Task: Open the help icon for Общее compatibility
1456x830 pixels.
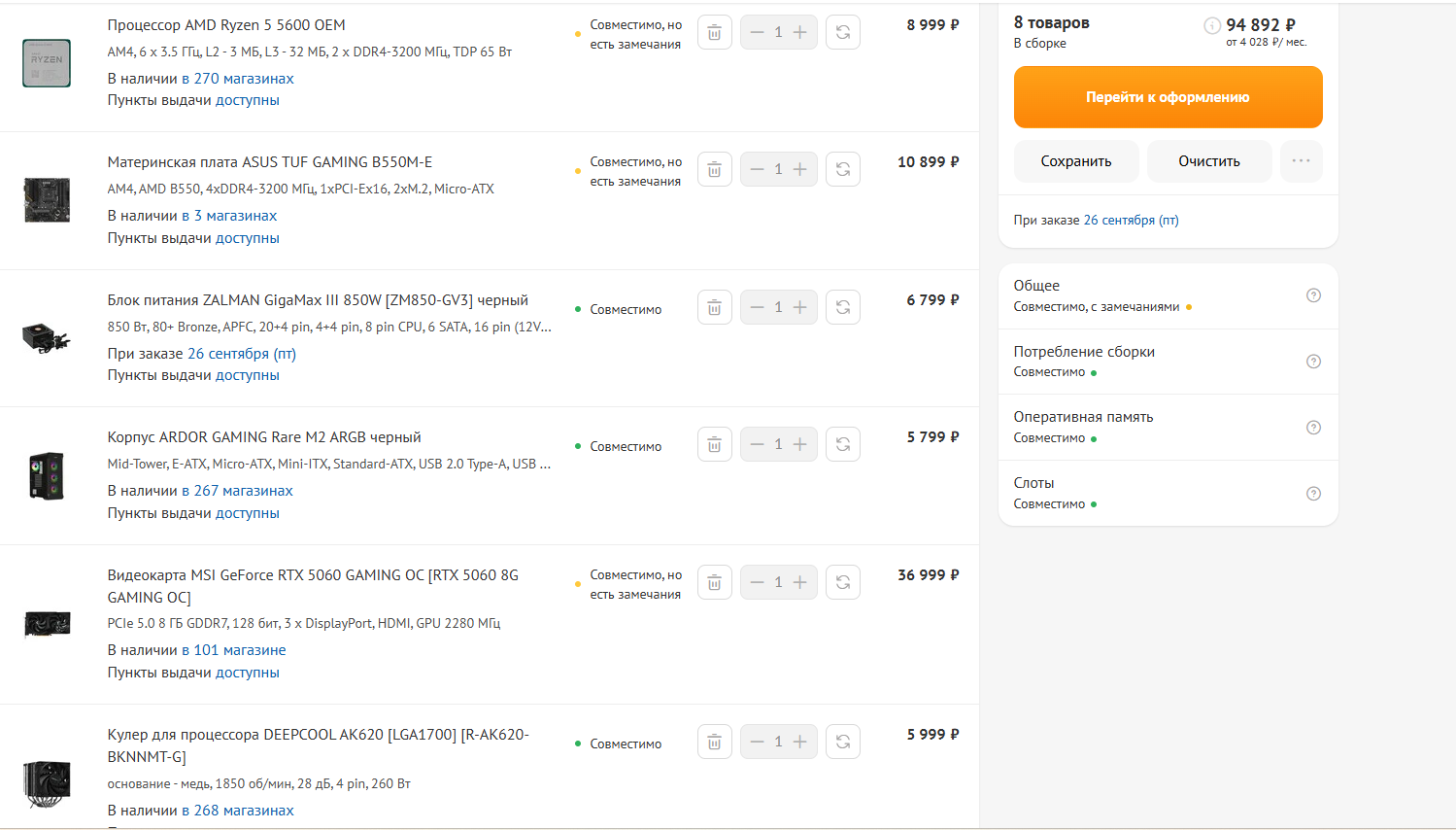Action: (1313, 295)
